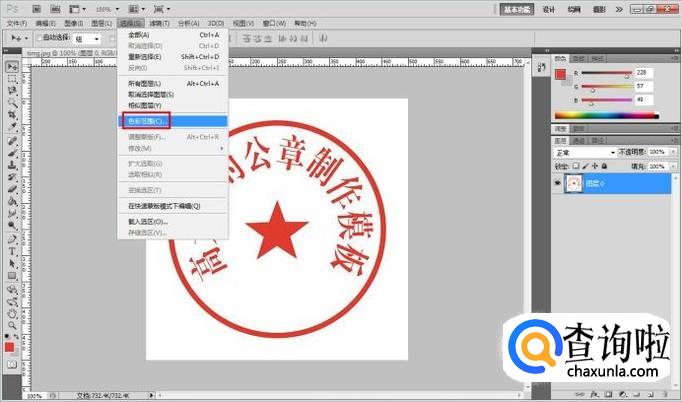Viewport: 682px width, 402px height.
Task: Toggle Quick Mask mode icon
Action: pyautogui.click(x=12, y=365)
